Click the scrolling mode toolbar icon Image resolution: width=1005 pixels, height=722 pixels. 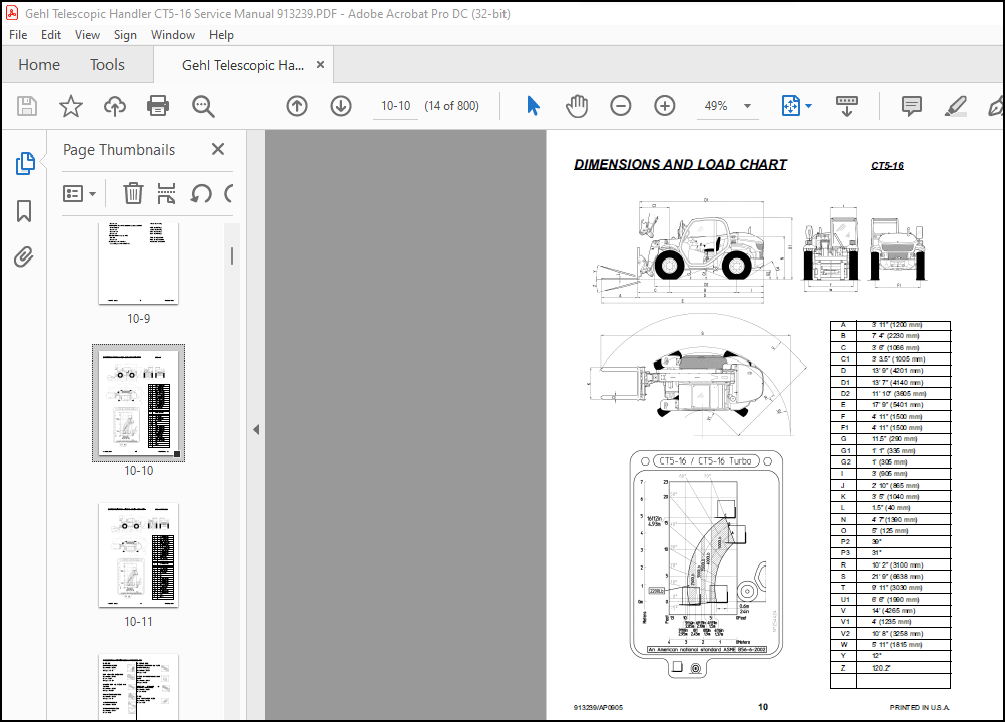coord(847,106)
